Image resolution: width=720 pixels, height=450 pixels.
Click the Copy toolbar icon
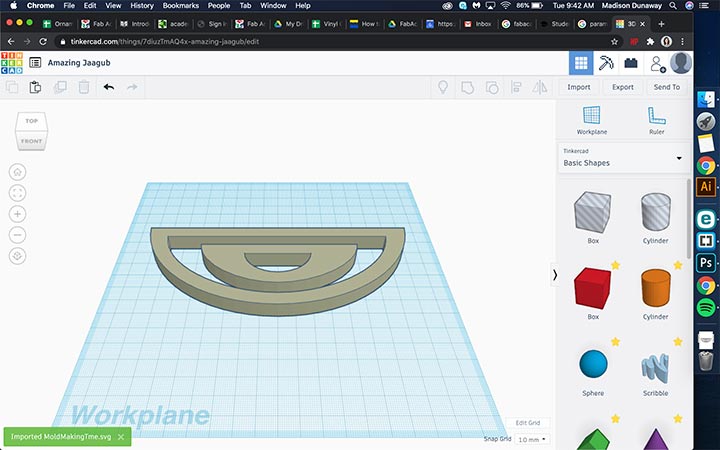pos(12,87)
